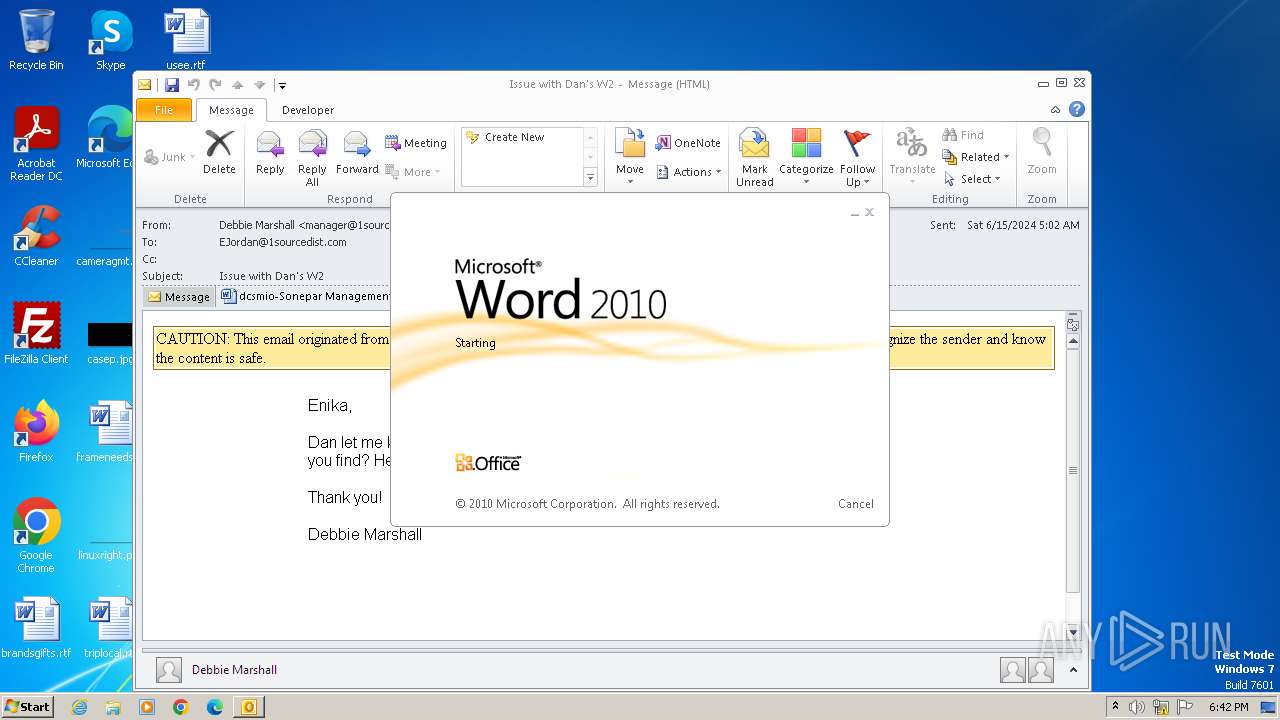The height and width of the screenshot is (720, 1280).
Task: Open the Follow Up flag menu
Action: (x=857, y=158)
